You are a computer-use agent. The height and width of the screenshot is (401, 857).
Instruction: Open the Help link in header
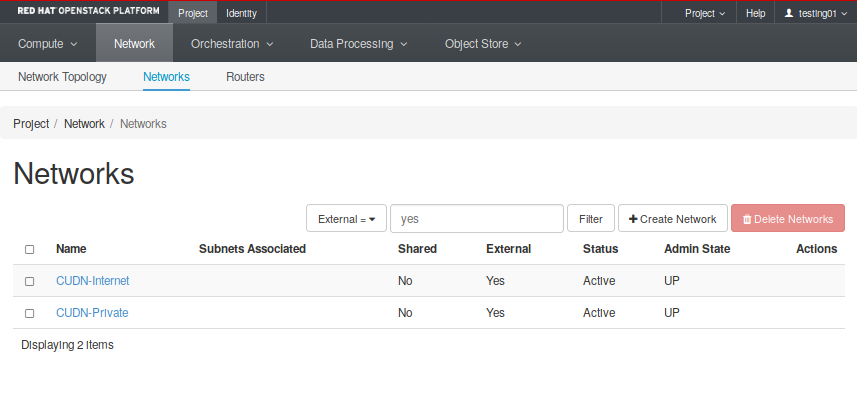756,13
